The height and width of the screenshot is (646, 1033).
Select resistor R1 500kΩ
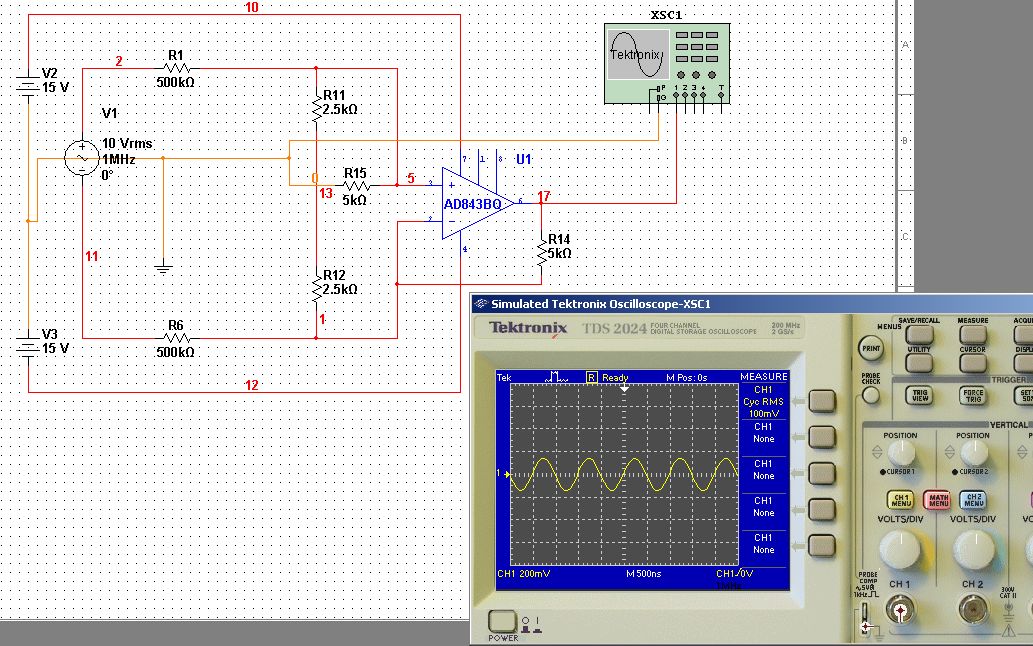pos(177,68)
